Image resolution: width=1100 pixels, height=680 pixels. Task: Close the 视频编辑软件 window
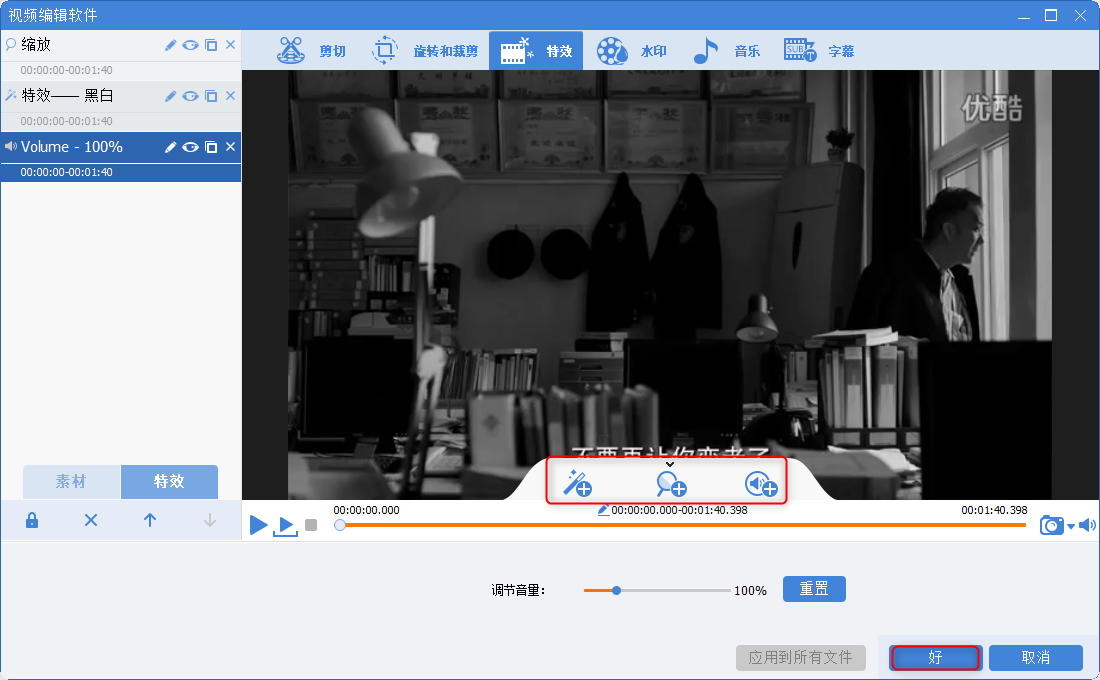pyautogui.click(x=1080, y=15)
